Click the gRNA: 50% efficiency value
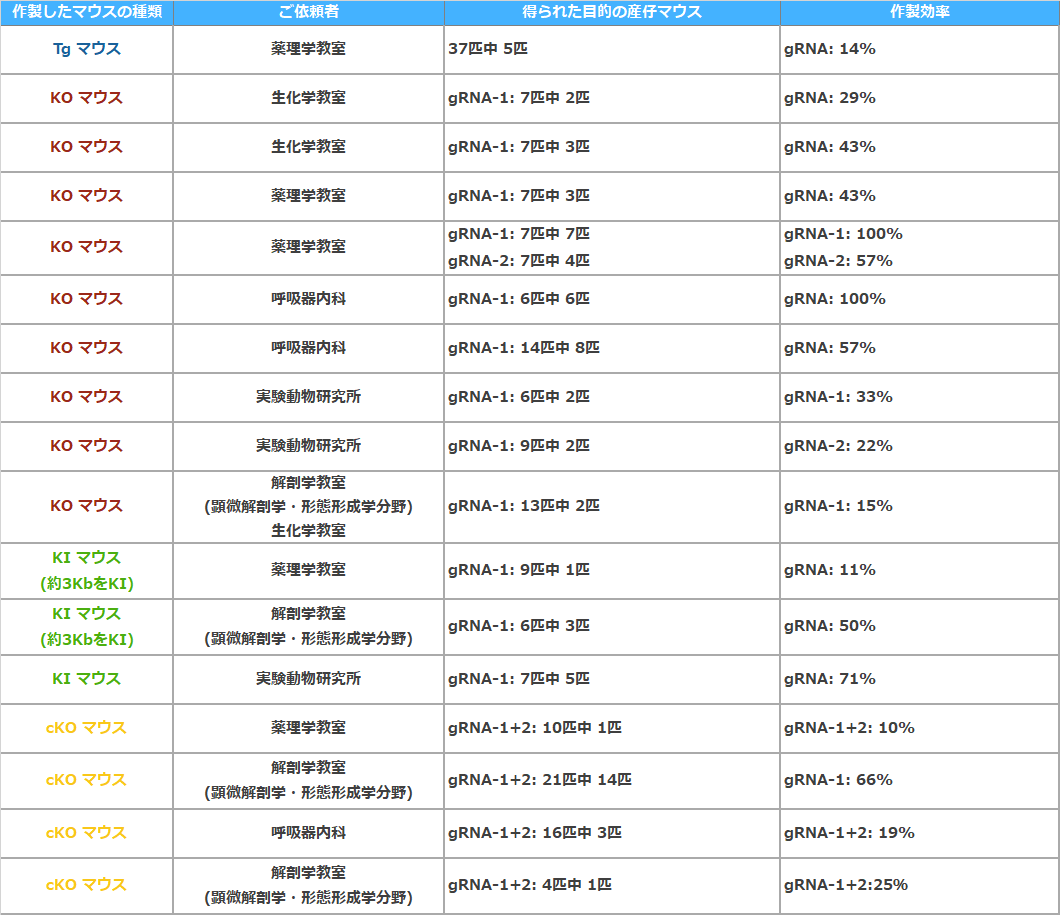 point(829,626)
